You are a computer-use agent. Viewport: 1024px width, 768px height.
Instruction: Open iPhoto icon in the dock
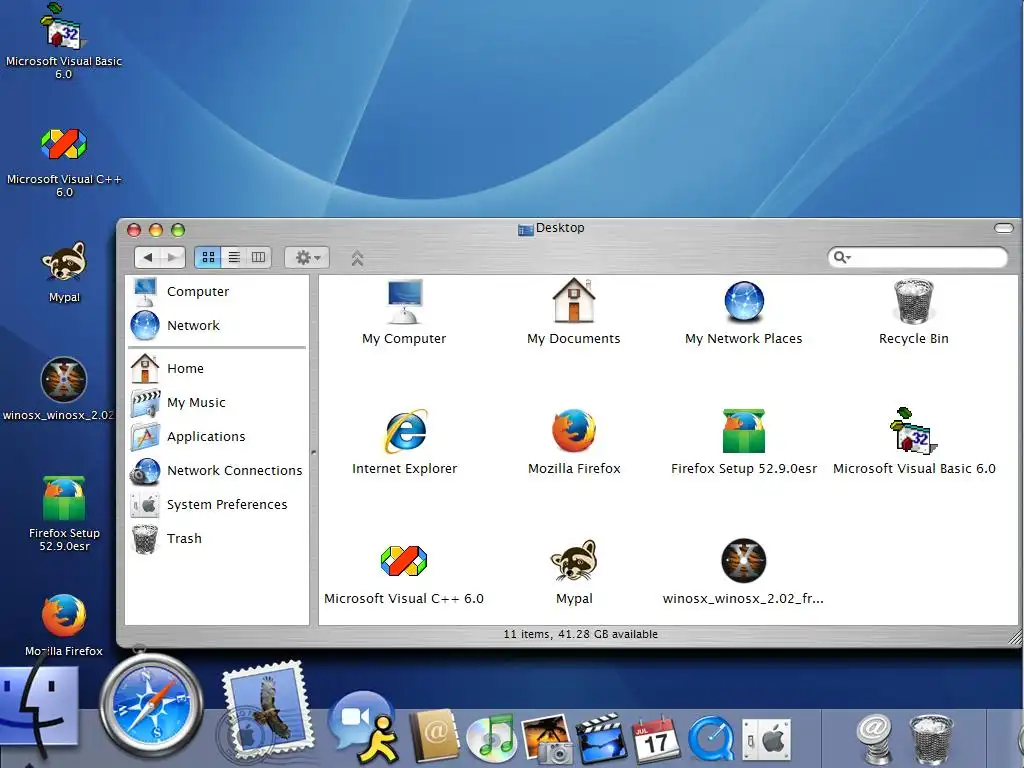(547, 738)
